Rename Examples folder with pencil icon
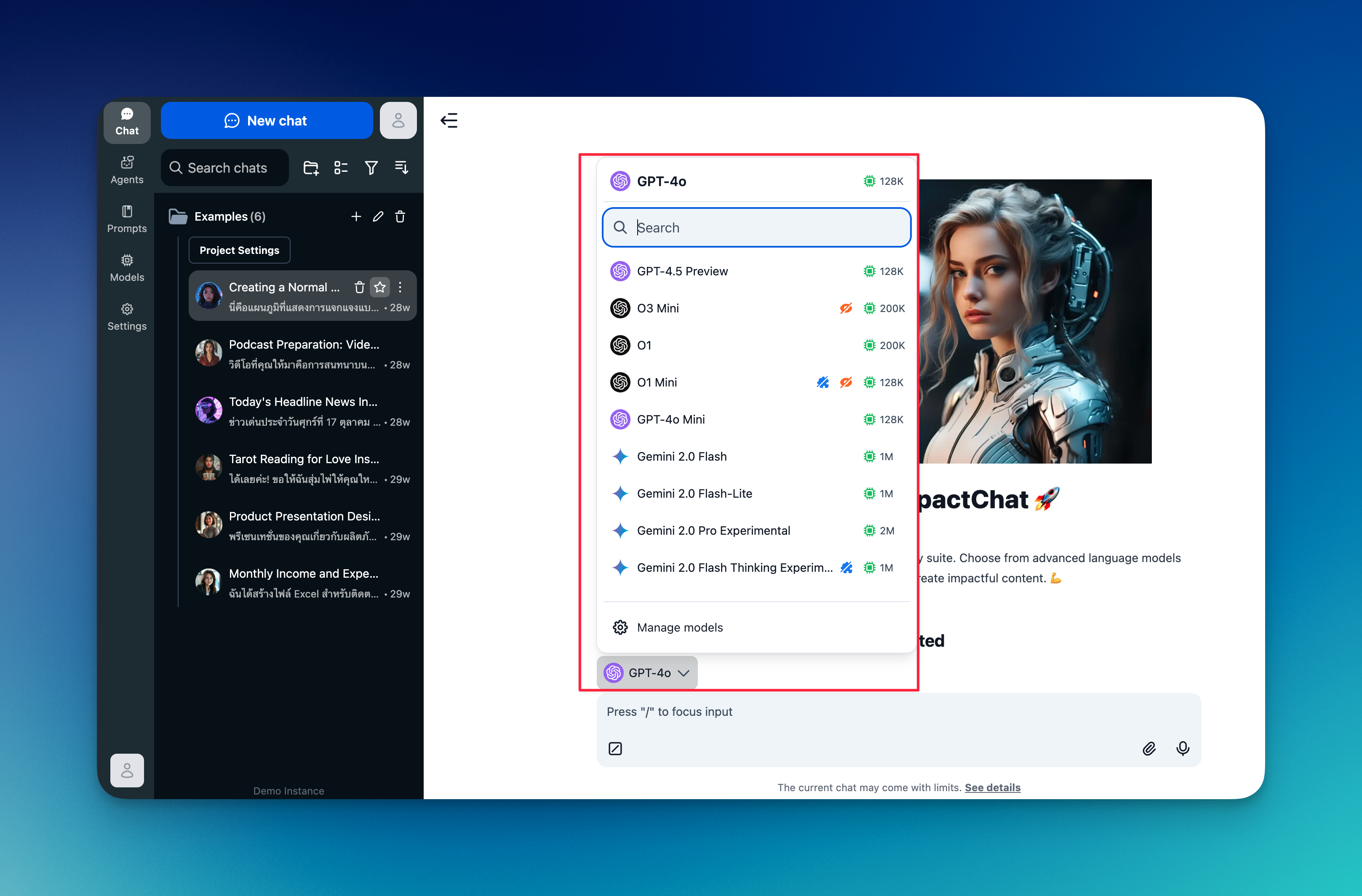The image size is (1362, 896). pos(378,216)
